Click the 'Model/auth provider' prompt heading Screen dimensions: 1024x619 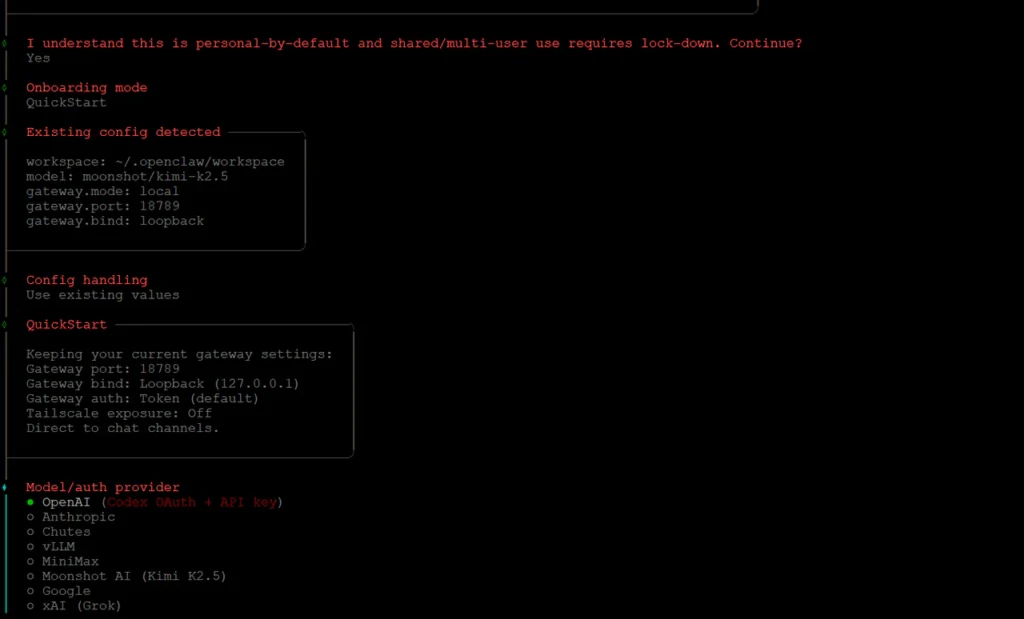coord(103,487)
